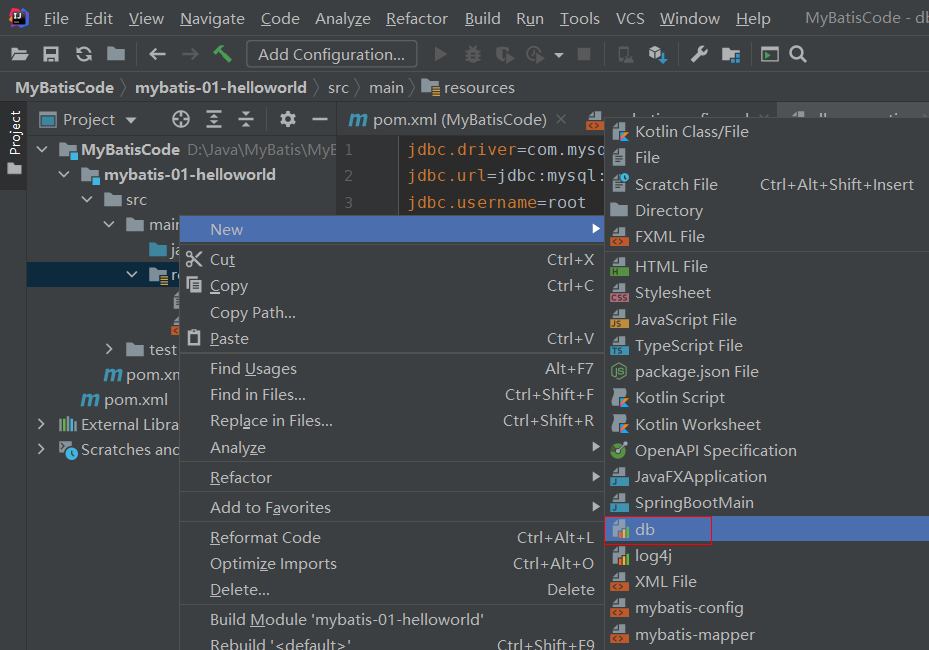Click Run Anything terminal-window icon
The height and width of the screenshot is (650, 929).
coord(770,55)
